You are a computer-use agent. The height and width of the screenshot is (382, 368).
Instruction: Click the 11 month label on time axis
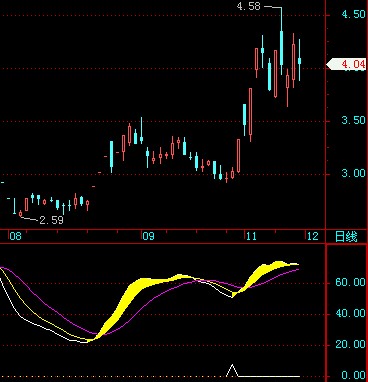tap(252, 236)
